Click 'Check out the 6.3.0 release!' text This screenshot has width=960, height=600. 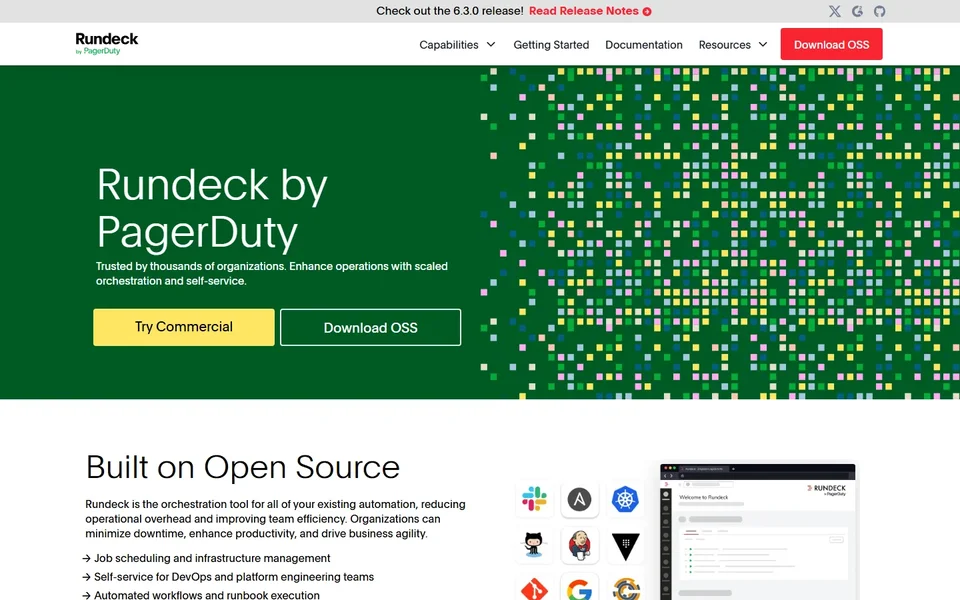449,11
